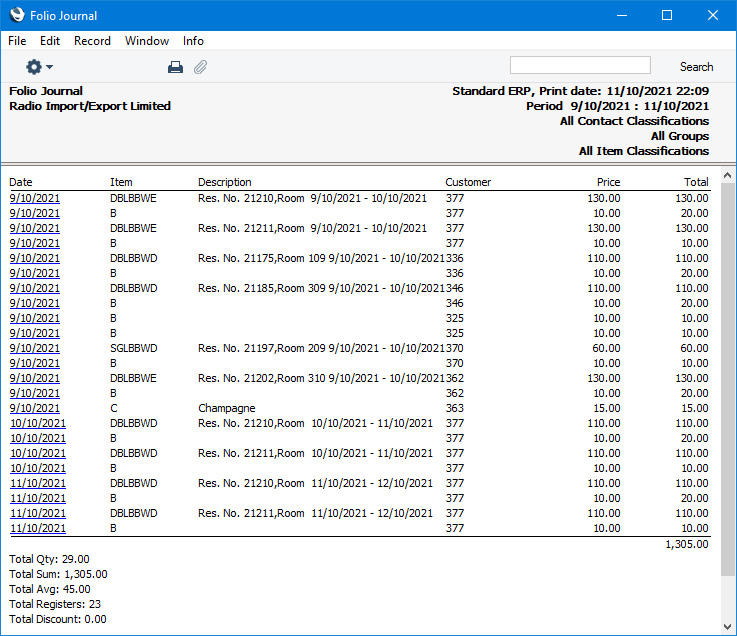737x636 pixels.
Task: Click the 15.00 price on Champagne row
Action: [606, 408]
